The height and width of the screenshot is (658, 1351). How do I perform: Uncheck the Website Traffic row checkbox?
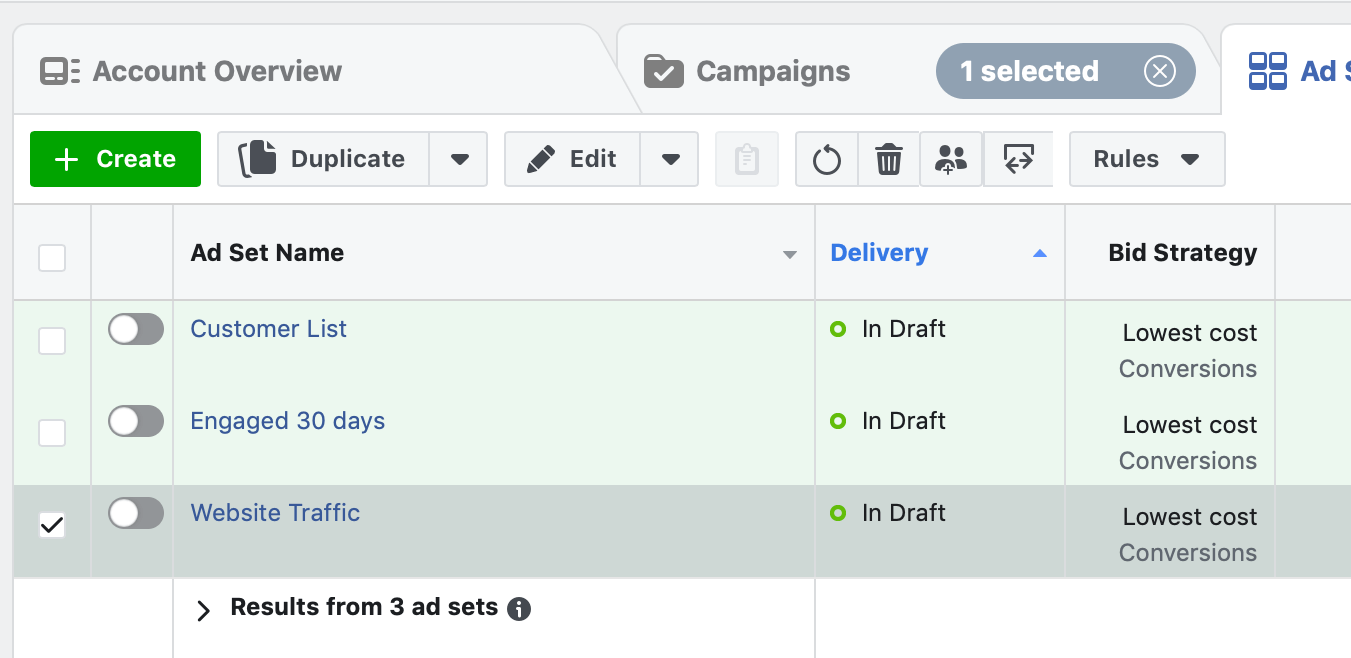[x=52, y=525]
